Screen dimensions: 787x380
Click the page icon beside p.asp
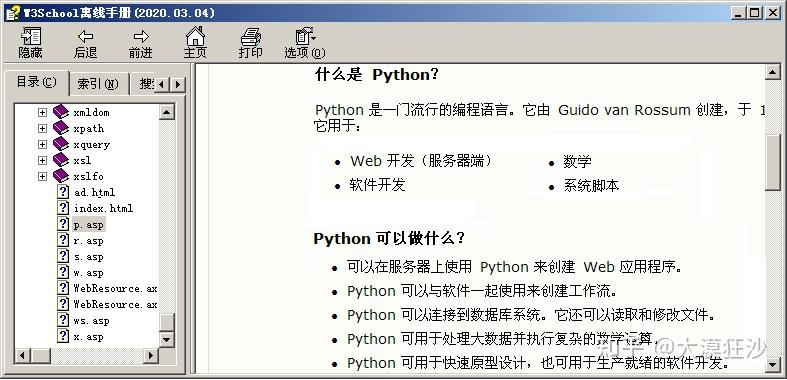(x=63, y=224)
